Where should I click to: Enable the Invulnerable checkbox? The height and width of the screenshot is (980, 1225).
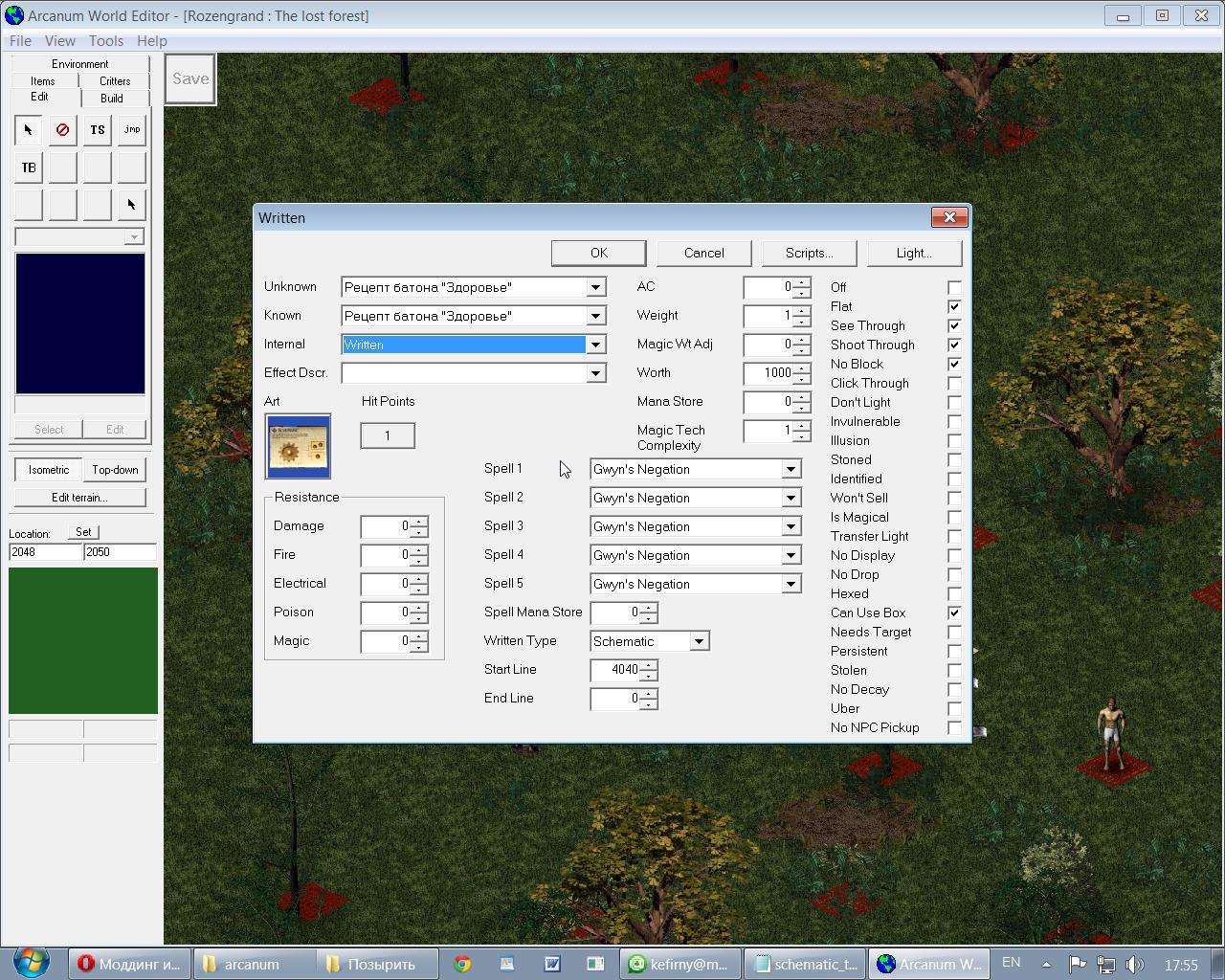point(954,421)
